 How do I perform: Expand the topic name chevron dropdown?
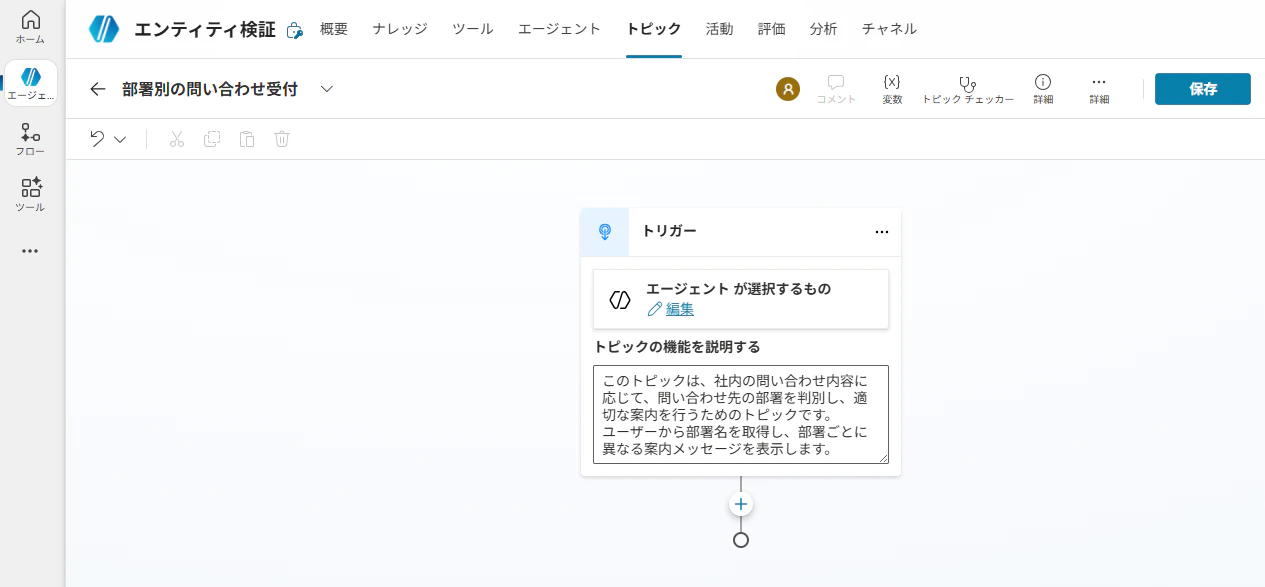tap(326, 89)
